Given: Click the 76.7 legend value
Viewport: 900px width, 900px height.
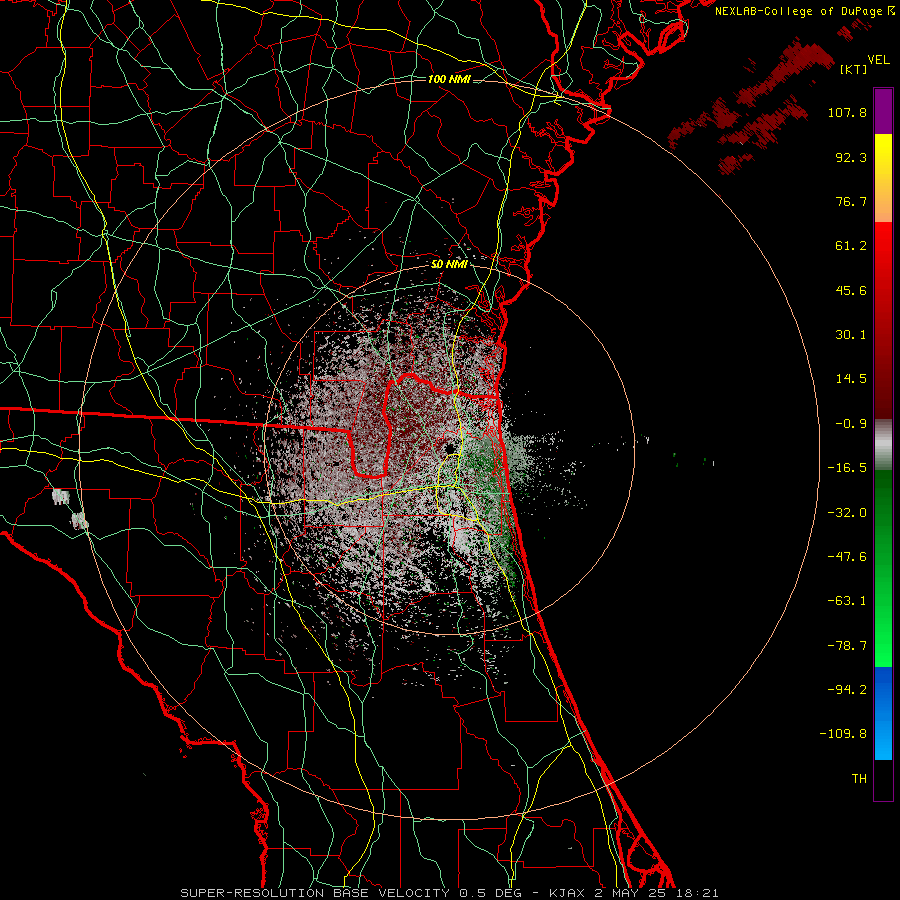Looking at the screenshot, I should tap(851, 201).
